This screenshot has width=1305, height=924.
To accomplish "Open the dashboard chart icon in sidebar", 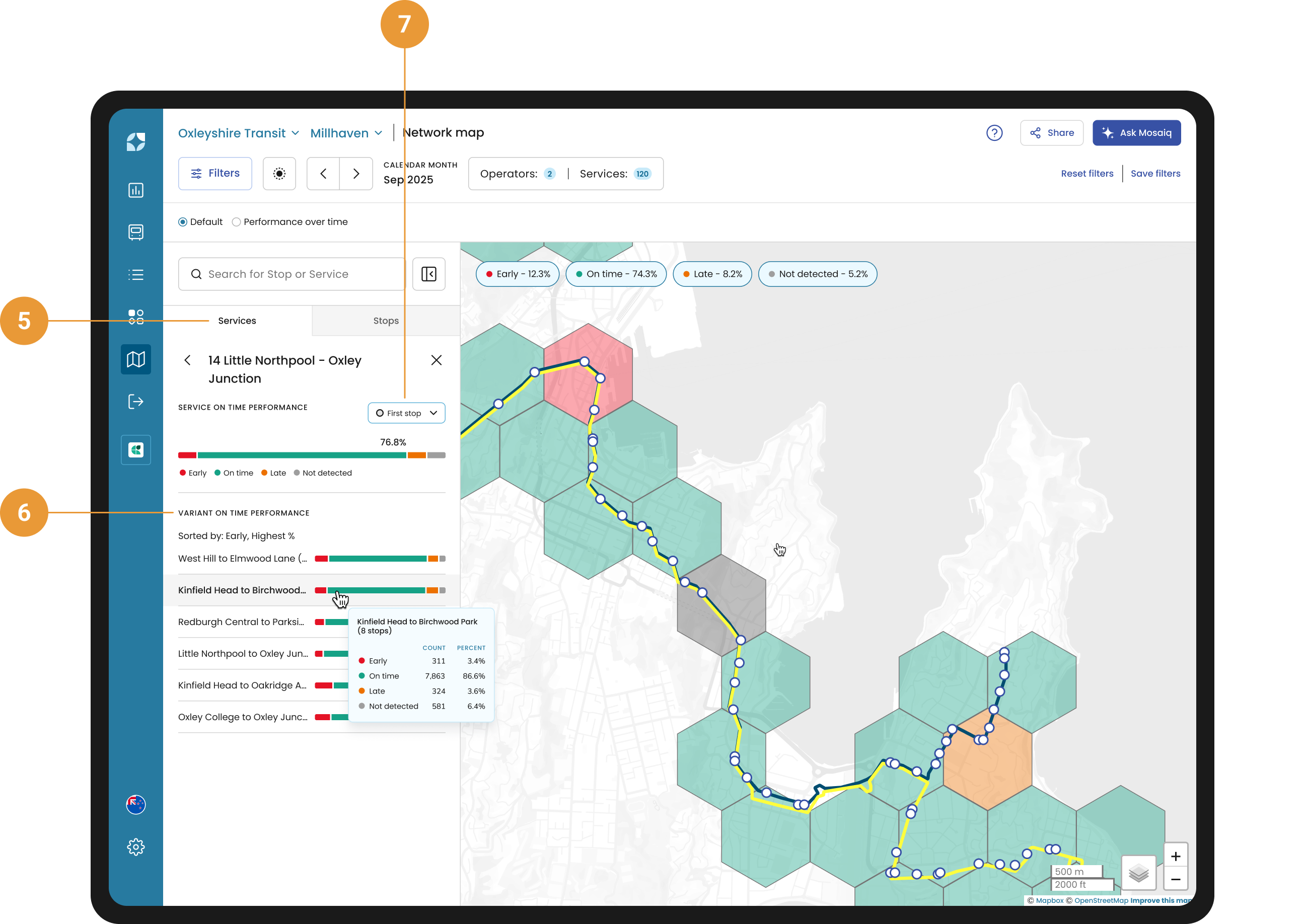I will coord(135,190).
